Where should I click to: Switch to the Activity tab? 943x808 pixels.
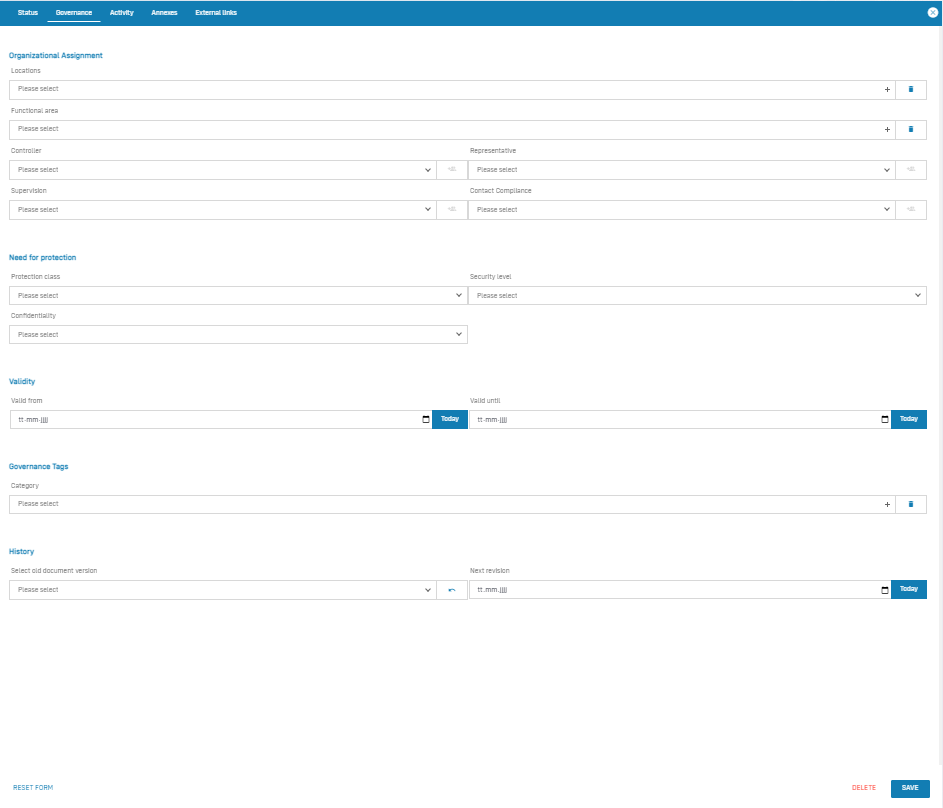(x=121, y=13)
